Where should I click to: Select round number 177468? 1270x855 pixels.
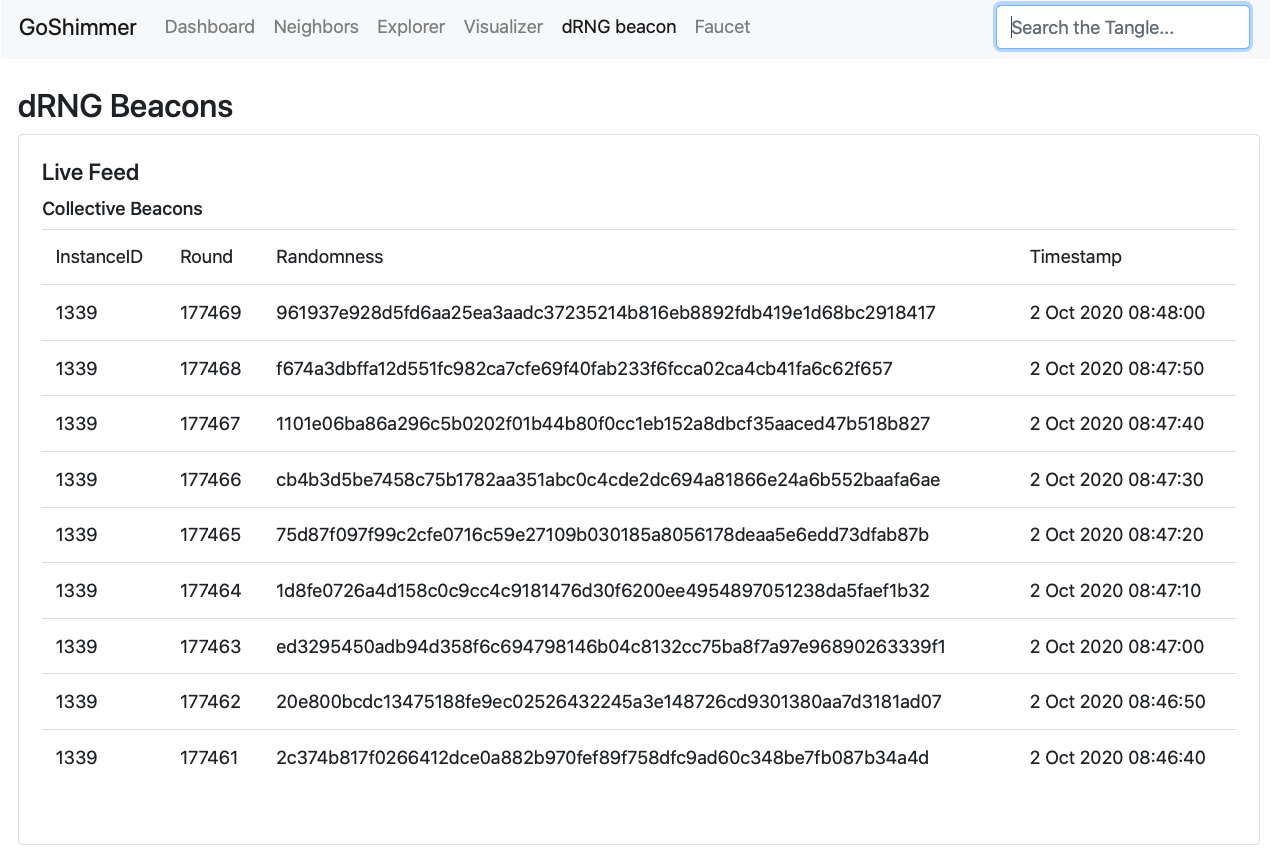(211, 369)
